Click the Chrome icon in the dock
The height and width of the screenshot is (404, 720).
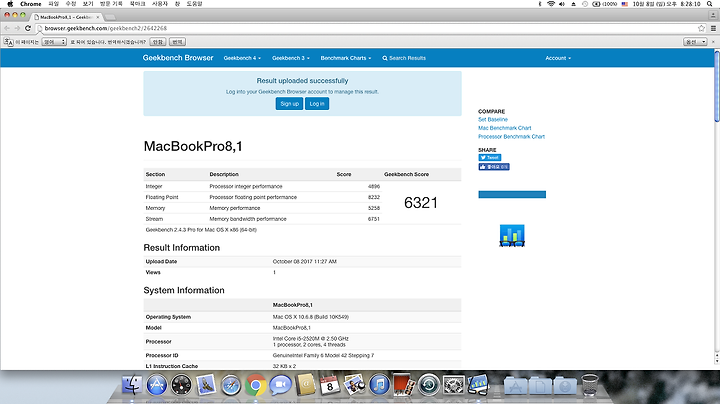click(255, 385)
